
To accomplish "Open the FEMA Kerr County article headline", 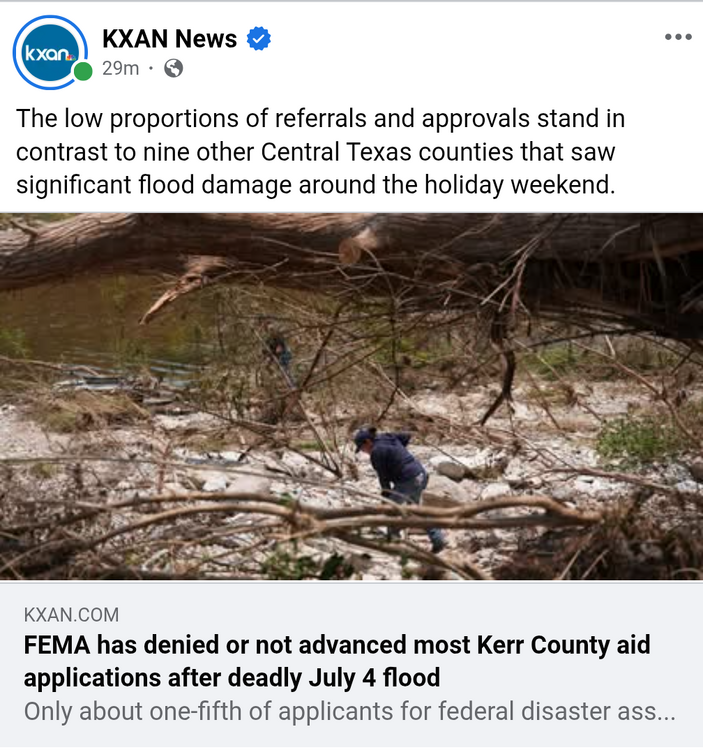I will (x=337, y=661).
